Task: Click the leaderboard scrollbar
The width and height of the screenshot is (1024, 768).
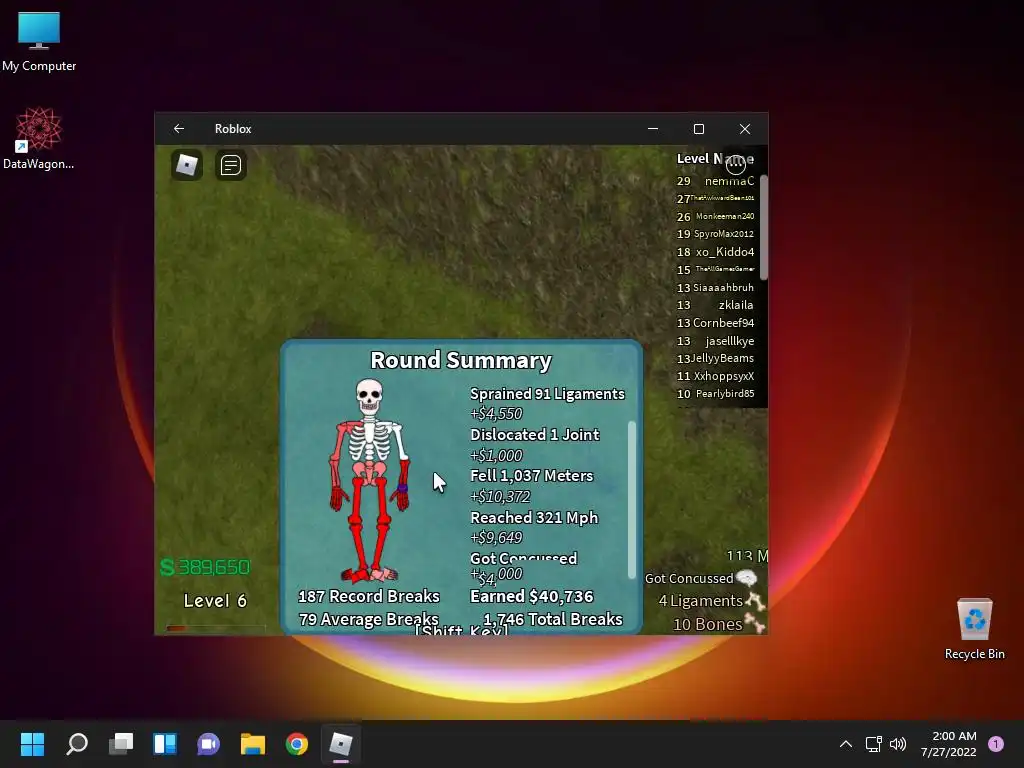Action: tap(763, 227)
